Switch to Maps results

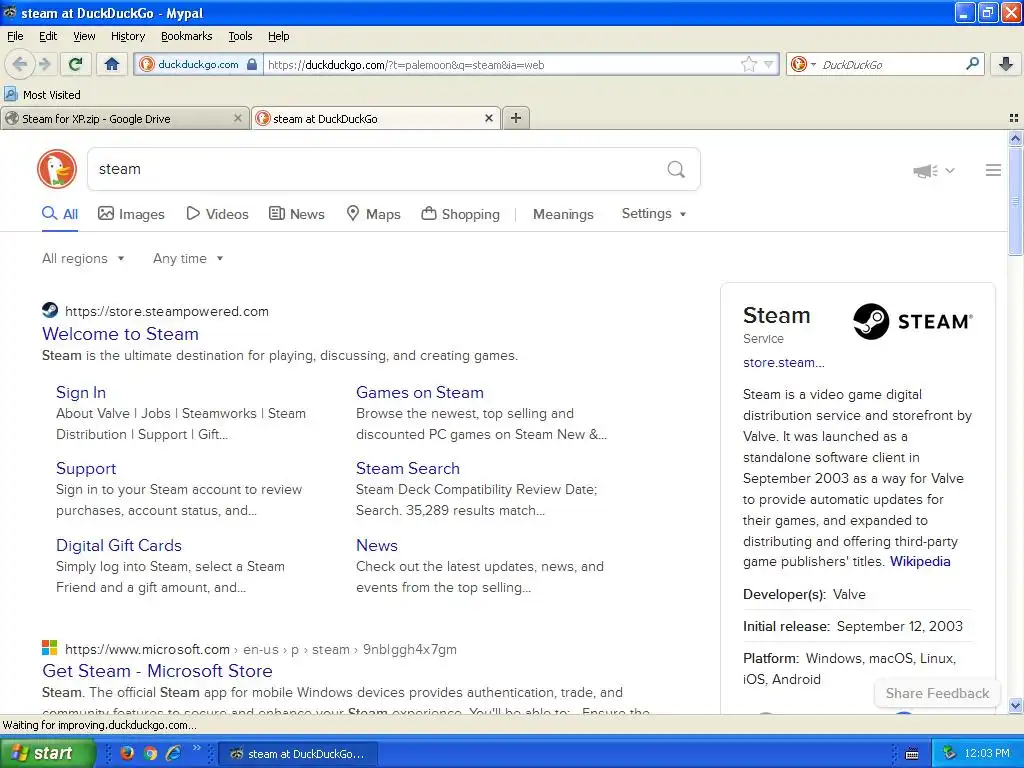coord(374,214)
